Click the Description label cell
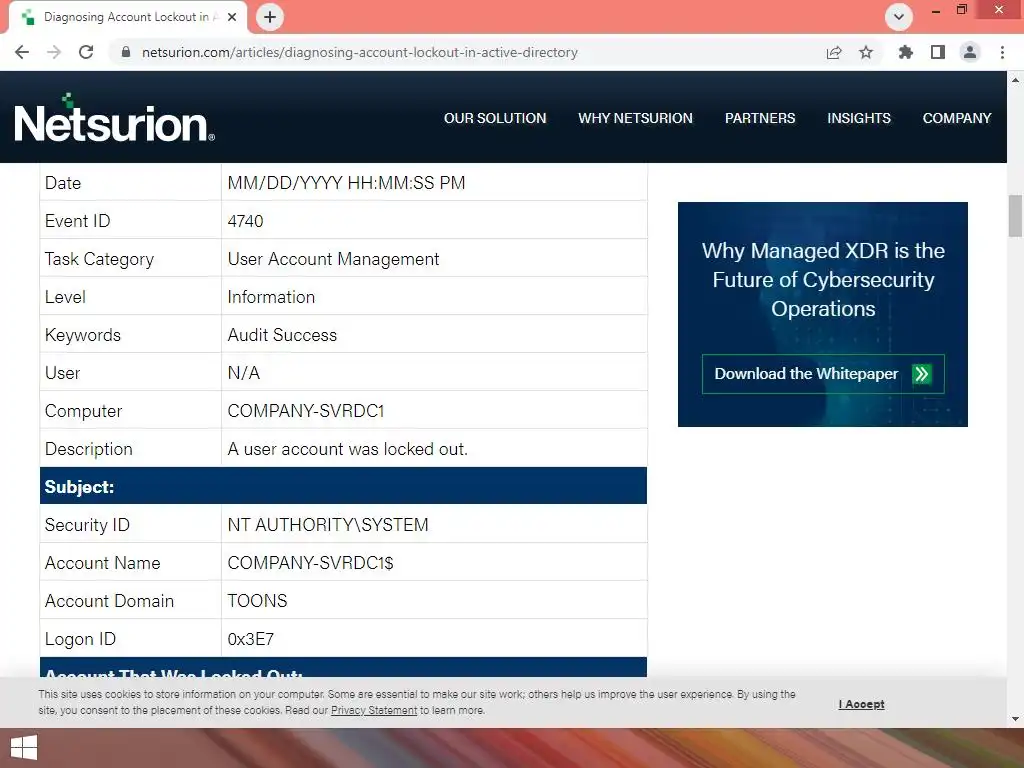 point(131,449)
